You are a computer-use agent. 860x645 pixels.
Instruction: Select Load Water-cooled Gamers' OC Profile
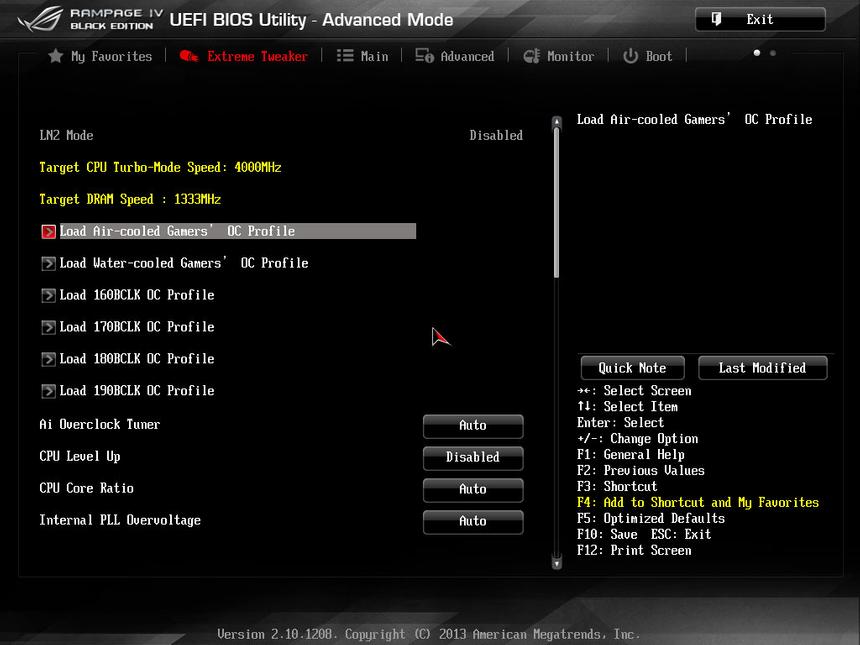coord(184,263)
